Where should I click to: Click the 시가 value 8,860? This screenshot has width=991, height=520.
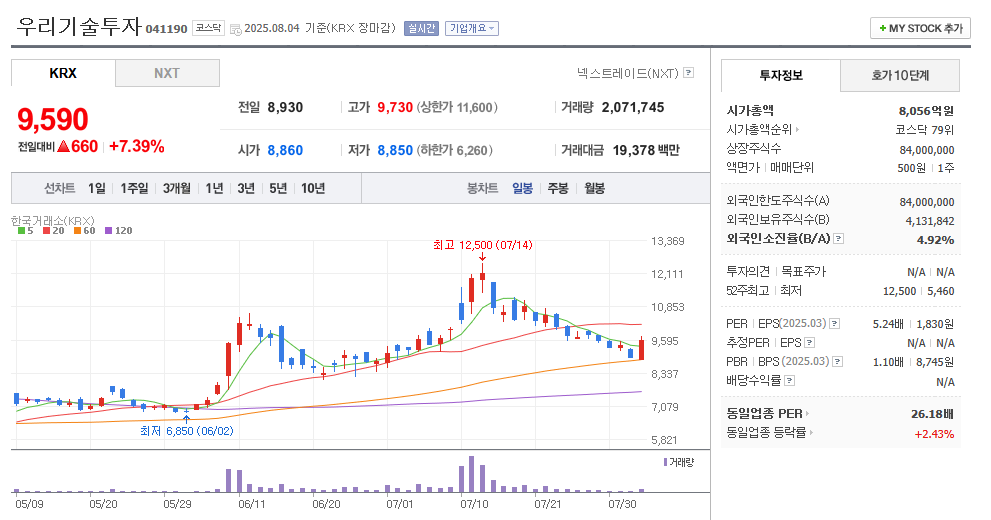click(285, 150)
